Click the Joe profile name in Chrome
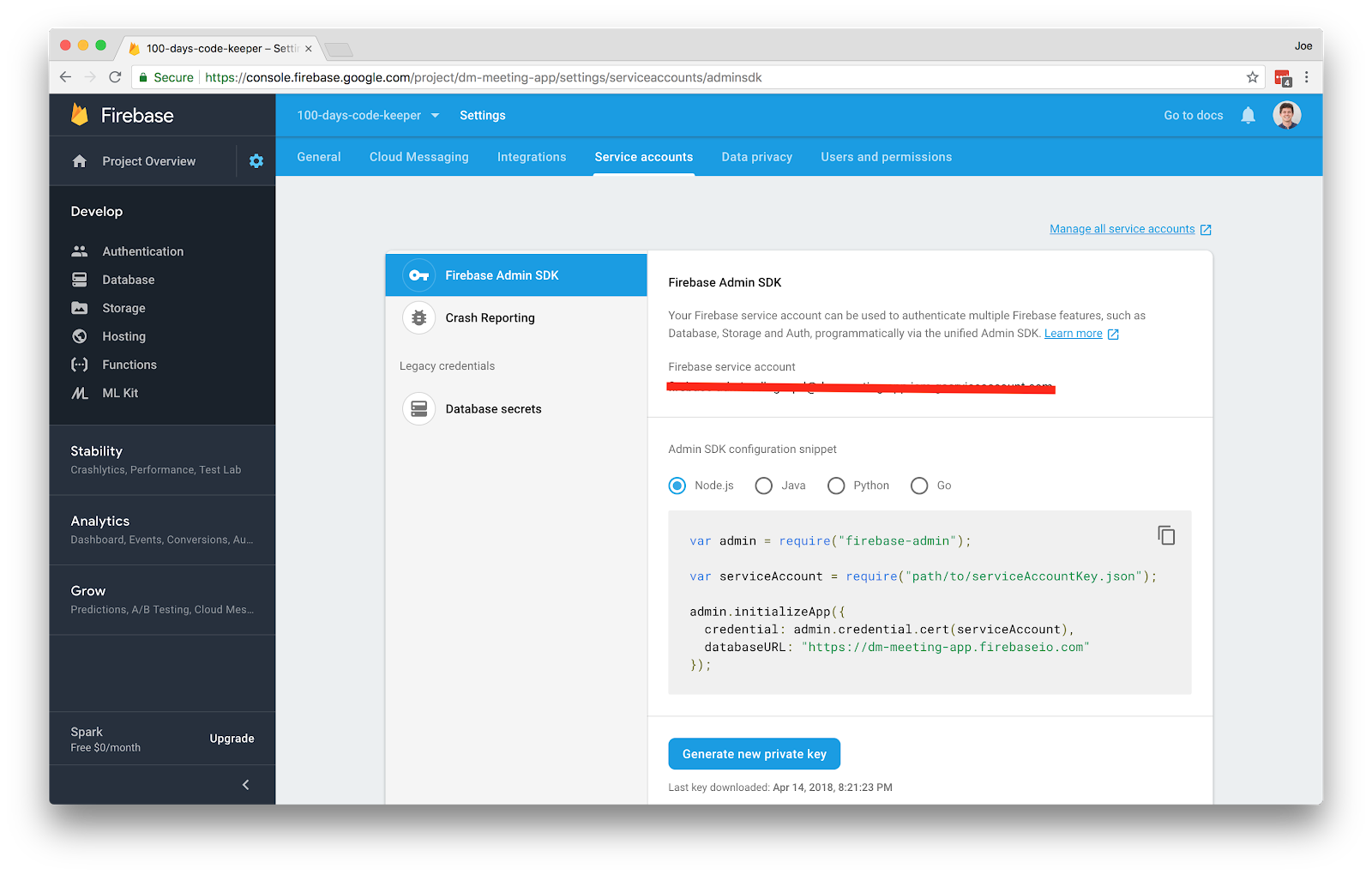 coord(1303,46)
